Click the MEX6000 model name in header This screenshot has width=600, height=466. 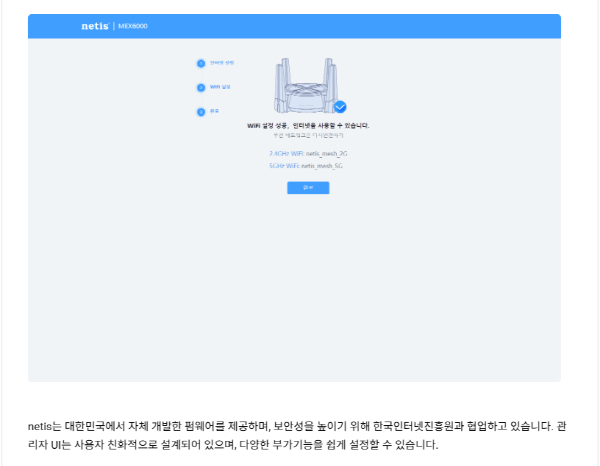[x=133, y=26]
